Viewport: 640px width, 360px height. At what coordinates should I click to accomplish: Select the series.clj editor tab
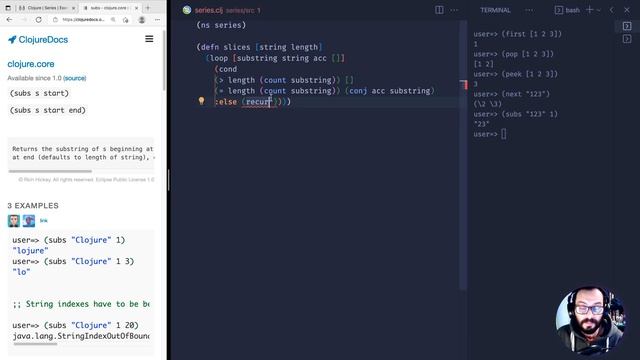point(223,10)
